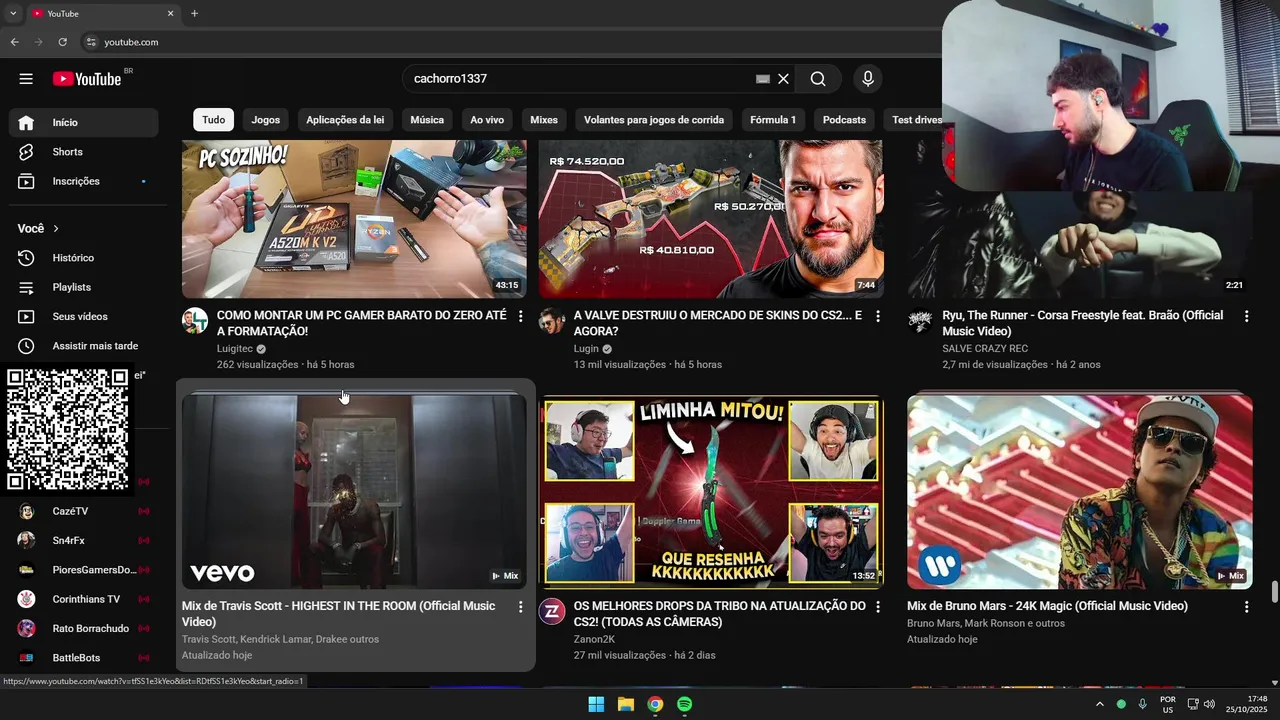Select Volantes para jogos de corrida chip
This screenshot has width=1280, height=720.
coord(654,120)
